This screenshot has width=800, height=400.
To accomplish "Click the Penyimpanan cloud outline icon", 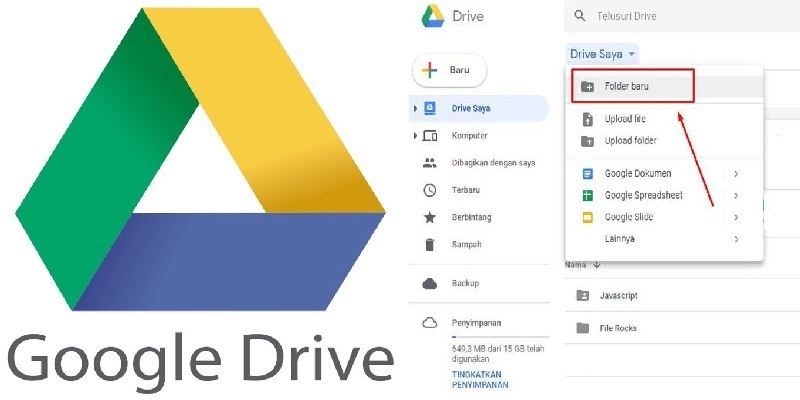I will tap(430, 322).
